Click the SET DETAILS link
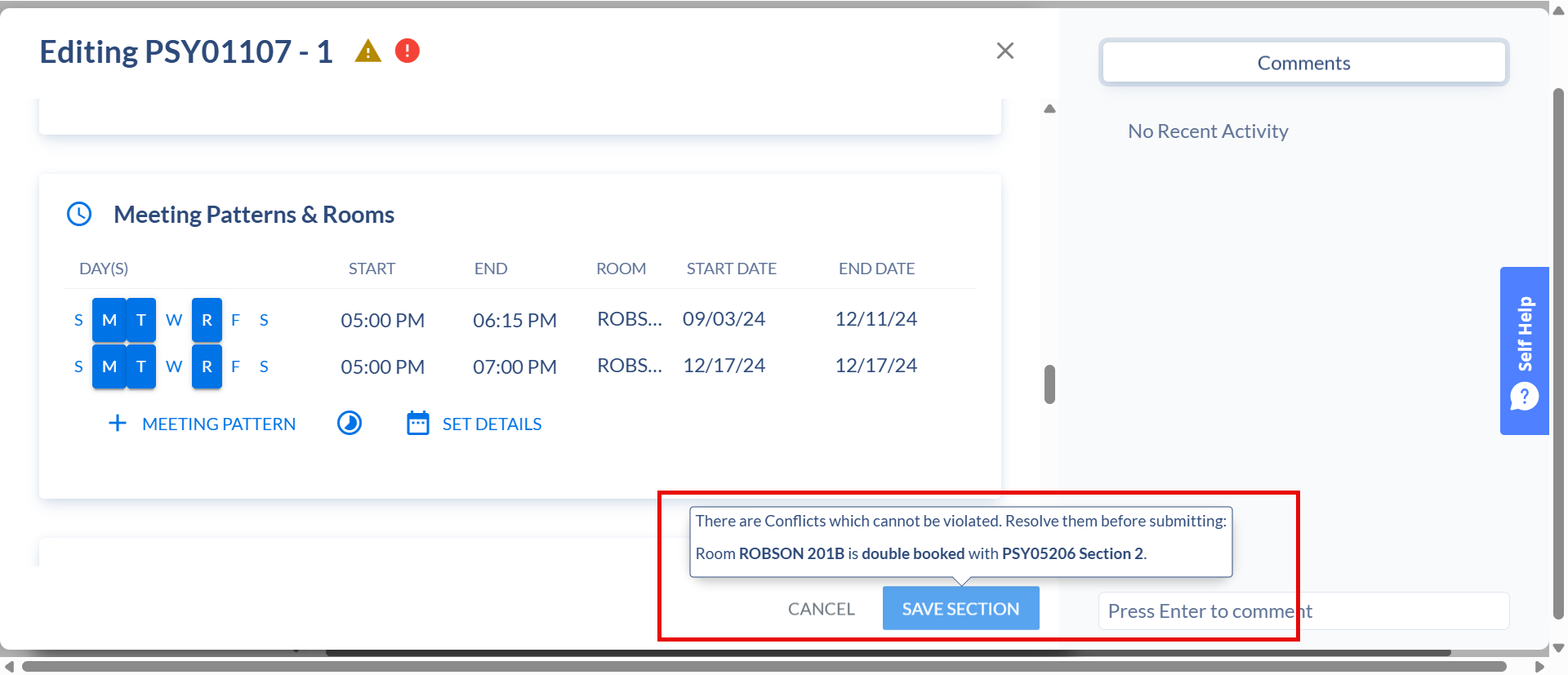 point(492,424)
